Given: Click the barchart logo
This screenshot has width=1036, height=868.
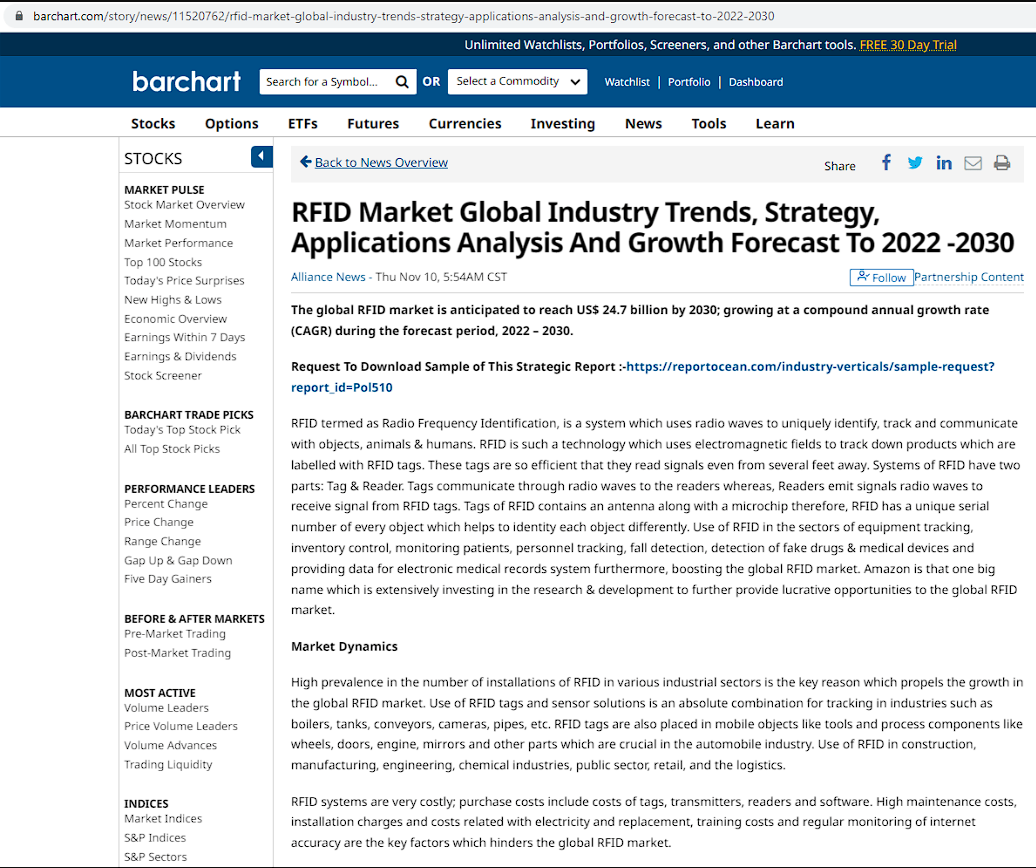Looking at the screenshot, I should (x=187, y=82).
